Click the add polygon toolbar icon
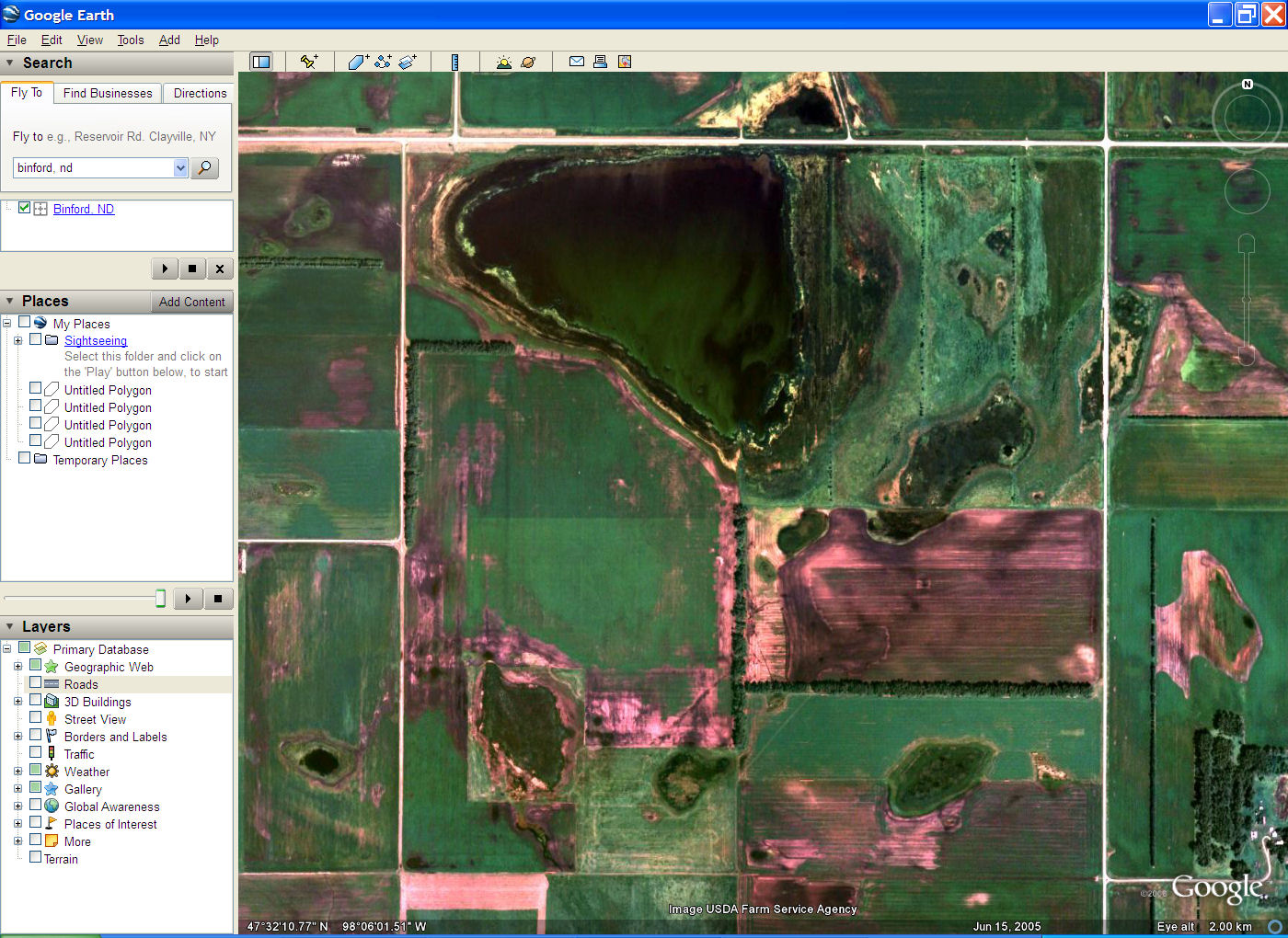Screen dimensions: 1288x938 (x=358, y=62)
